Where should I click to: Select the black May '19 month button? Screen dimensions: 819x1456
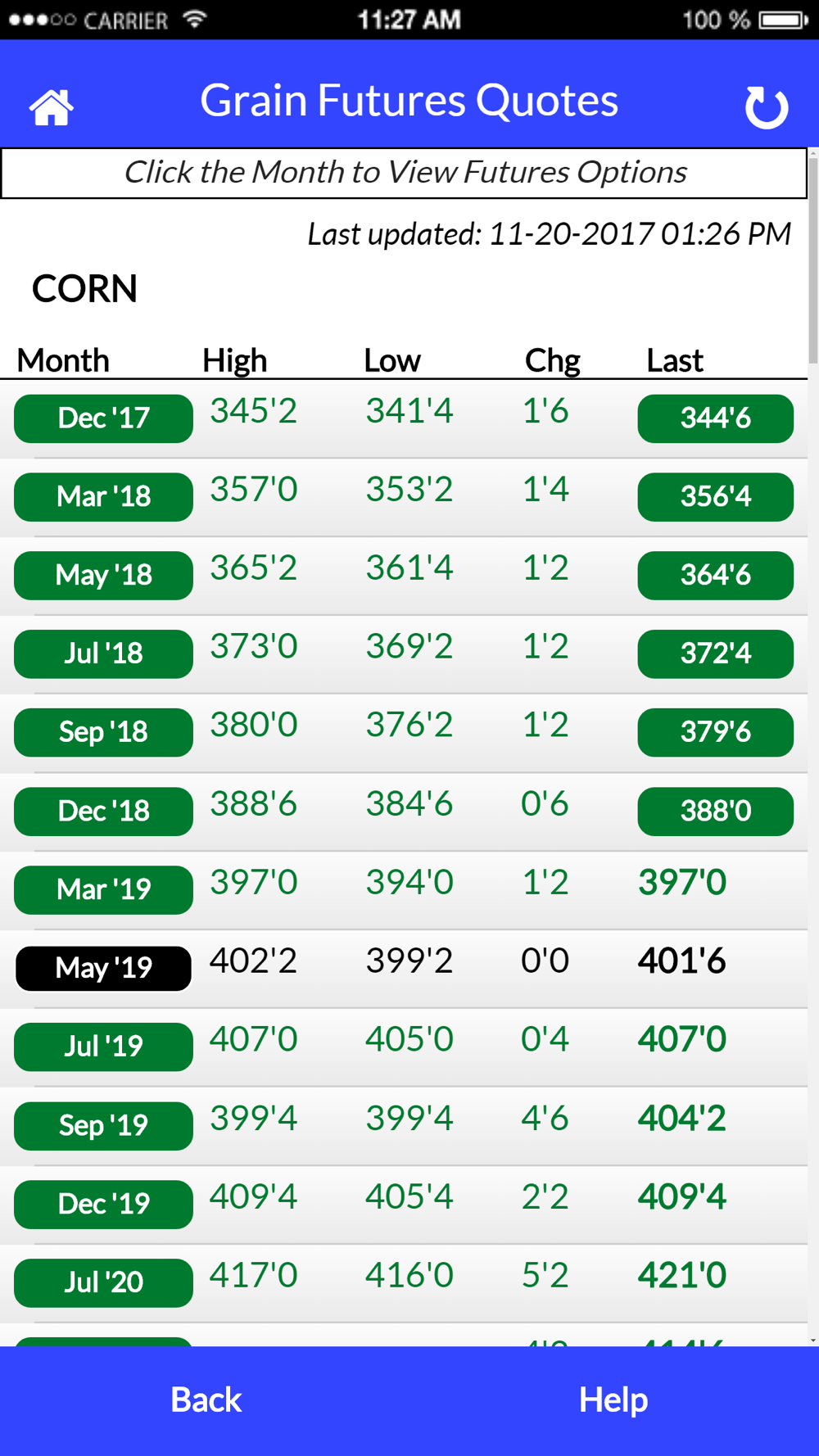pyautogui.click(x=103, y=969)
